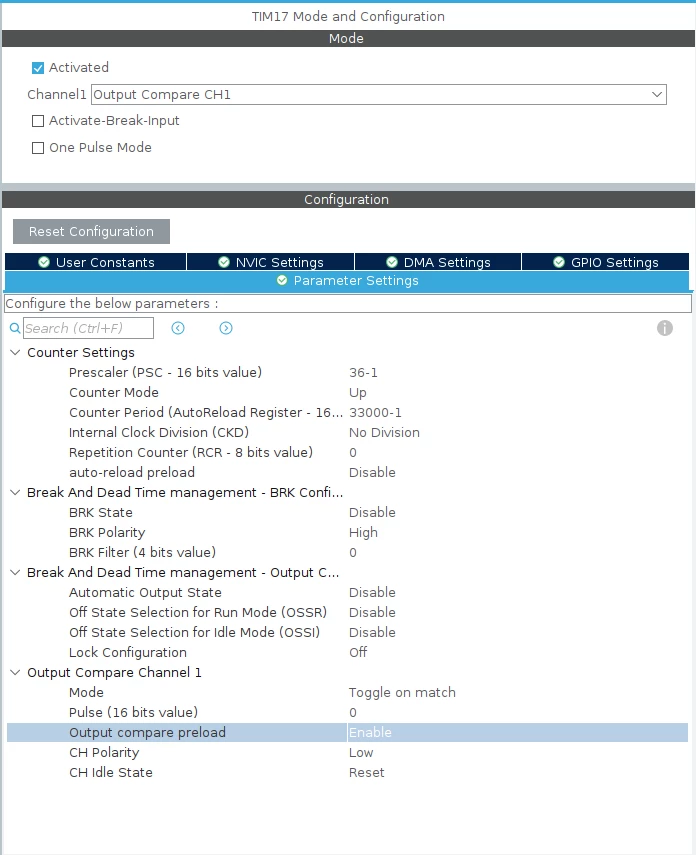The width and height of the screenshot is (696, 855).
Task: Switch to the DMA Settings tab
Action: (x=438, y=262)
